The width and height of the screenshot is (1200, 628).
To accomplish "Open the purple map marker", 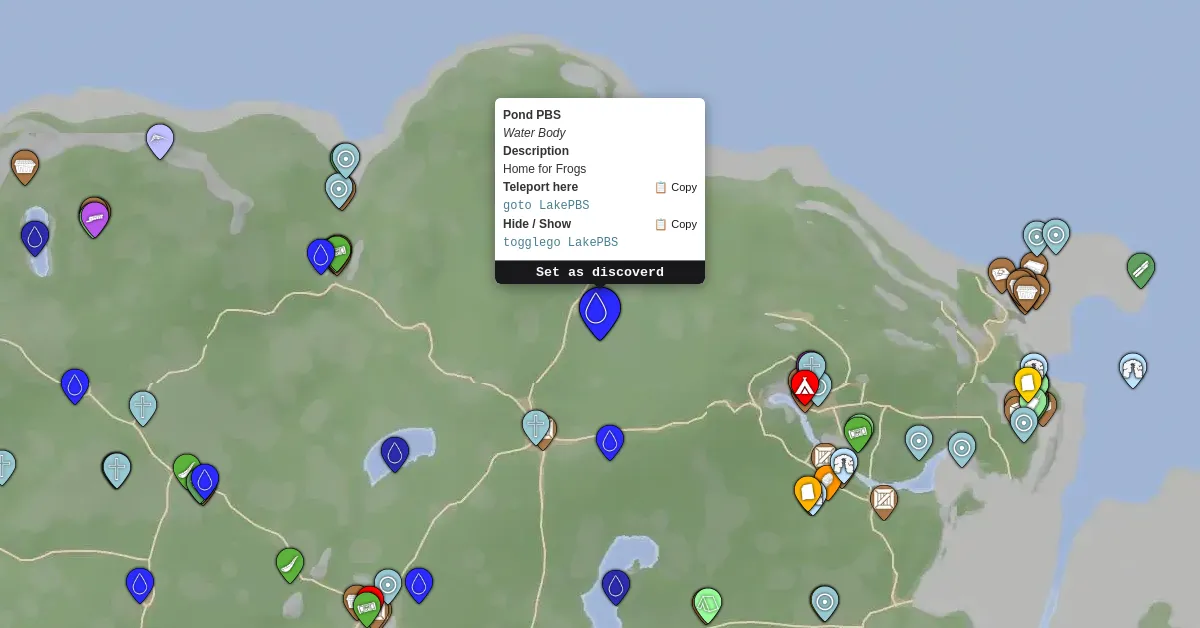I will [95, 217].
